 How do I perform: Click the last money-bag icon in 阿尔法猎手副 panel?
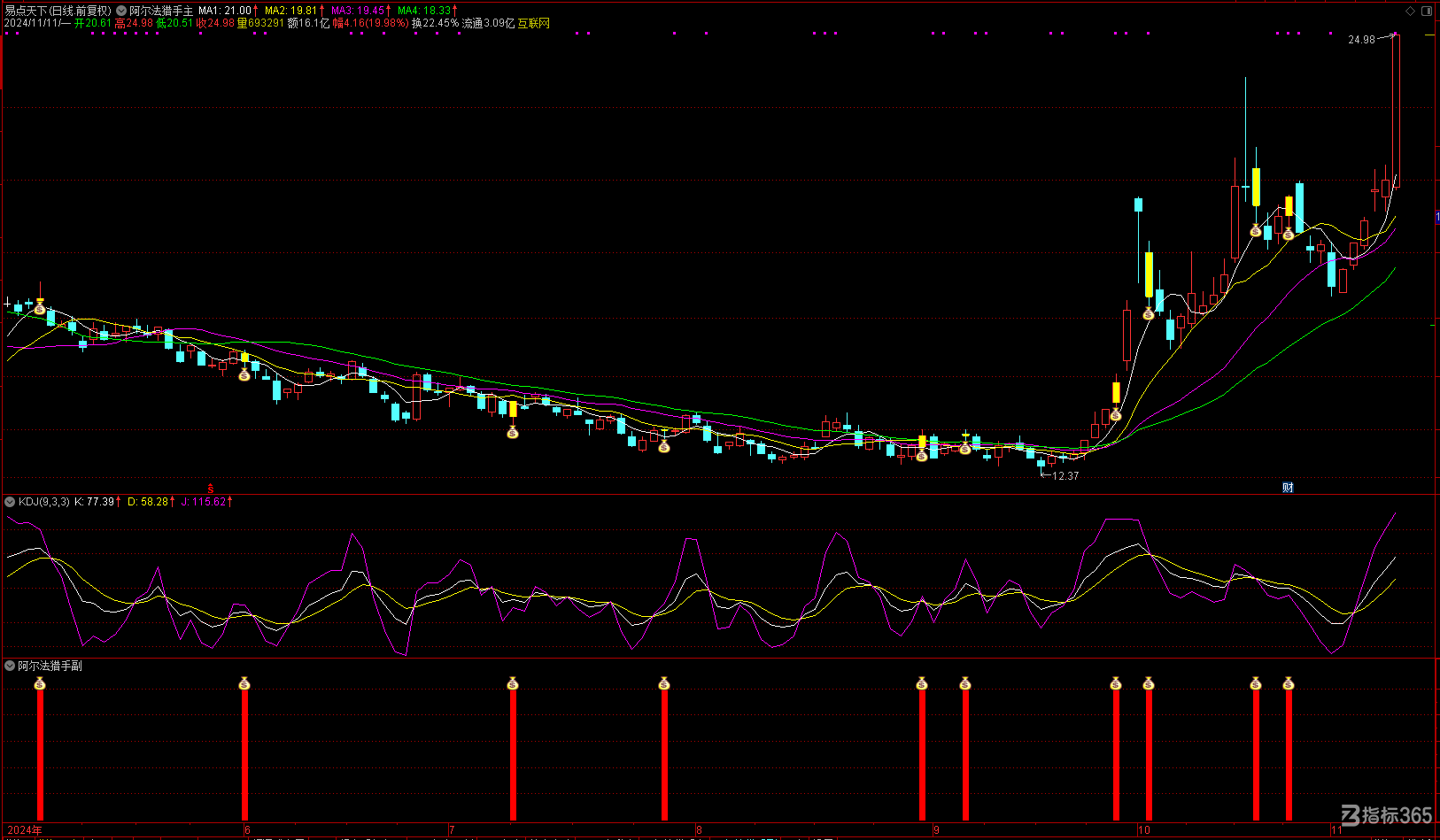point(1289,683)
